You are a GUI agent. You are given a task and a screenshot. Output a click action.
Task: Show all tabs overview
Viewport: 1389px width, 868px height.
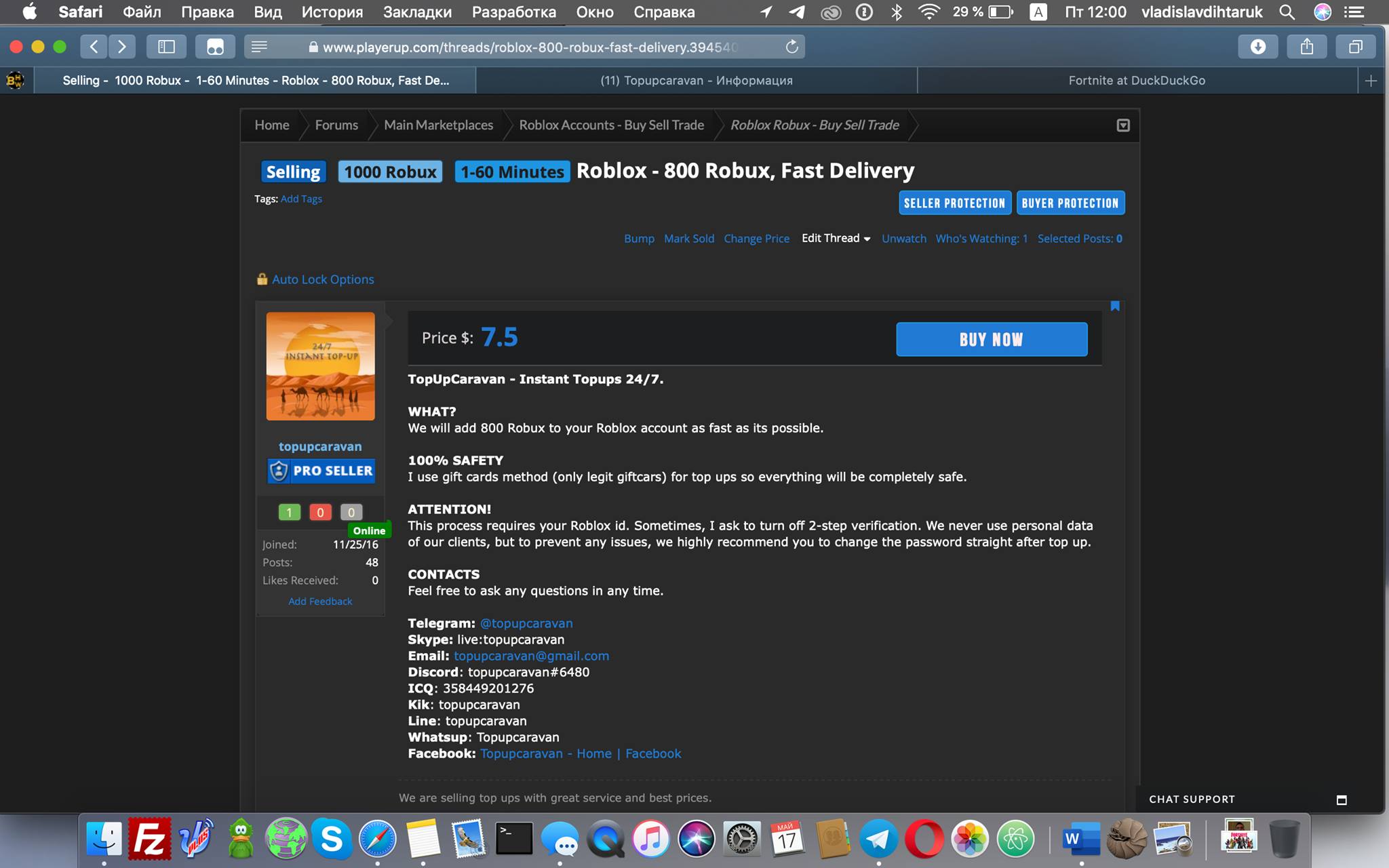coord(1355,47)
